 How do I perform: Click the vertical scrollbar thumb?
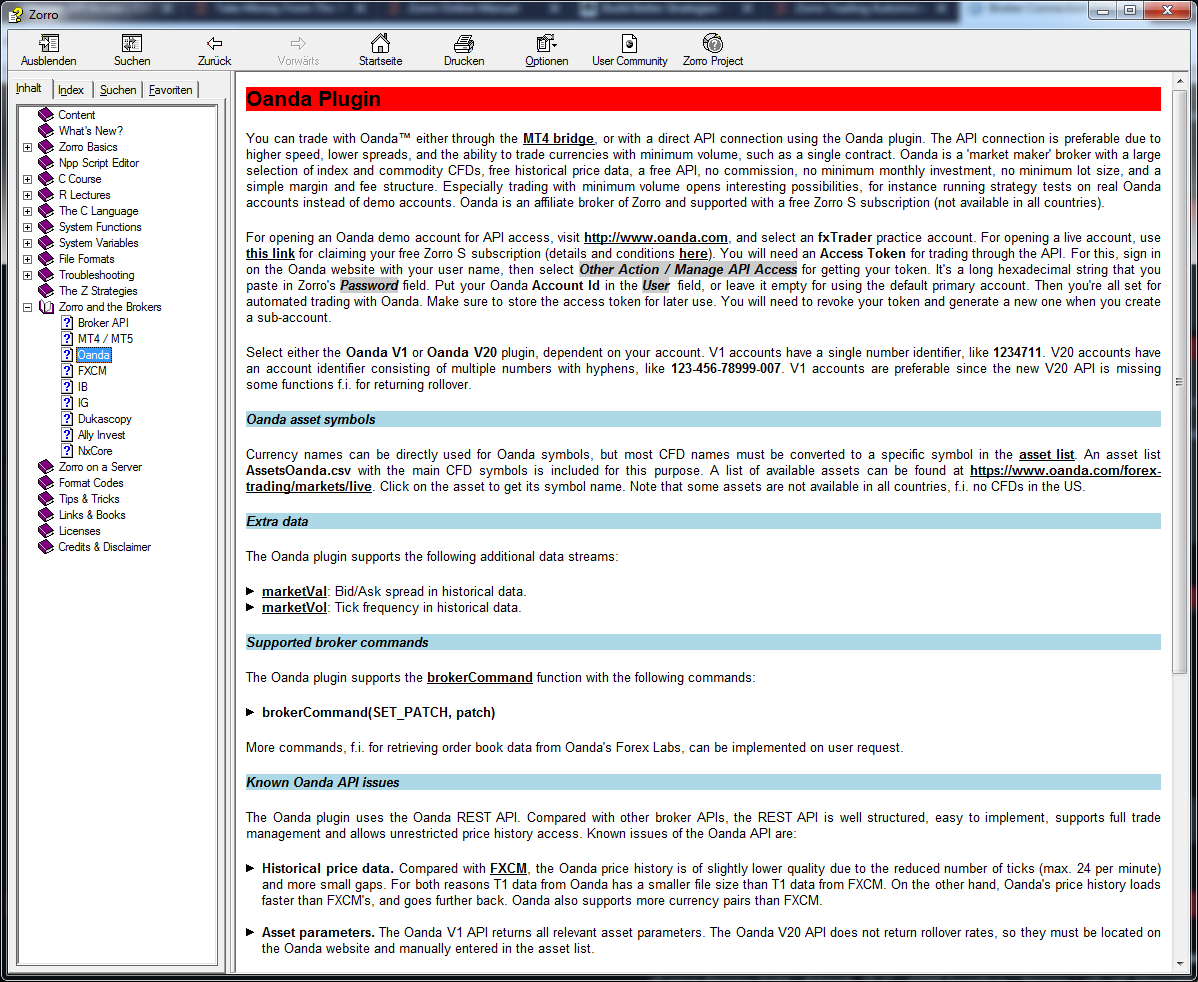(1179, 382)
